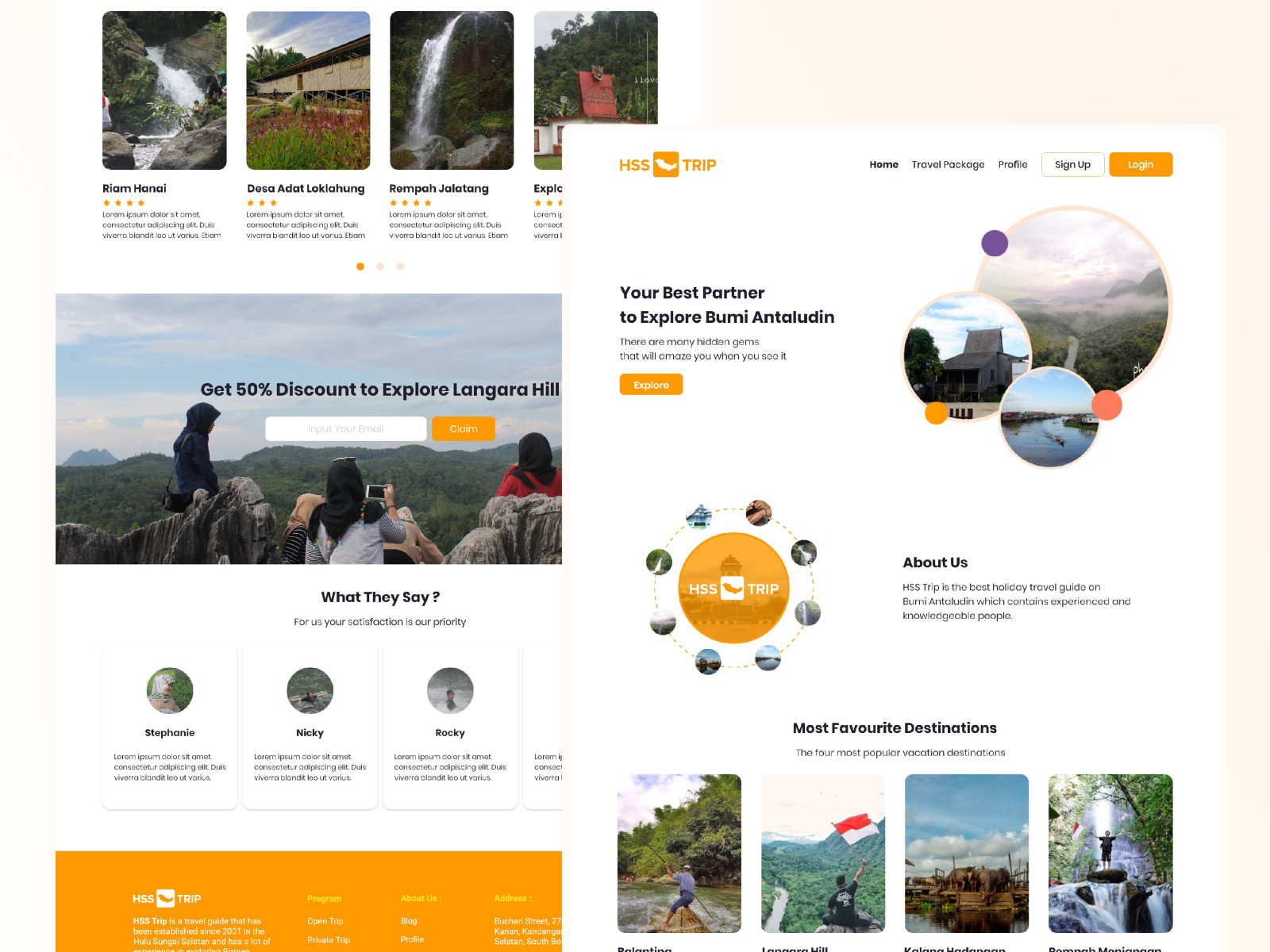Viewport: 1270px width, 952px height.
Task: Click the Explore button below the hero text
Action: (x=651, y=384)
